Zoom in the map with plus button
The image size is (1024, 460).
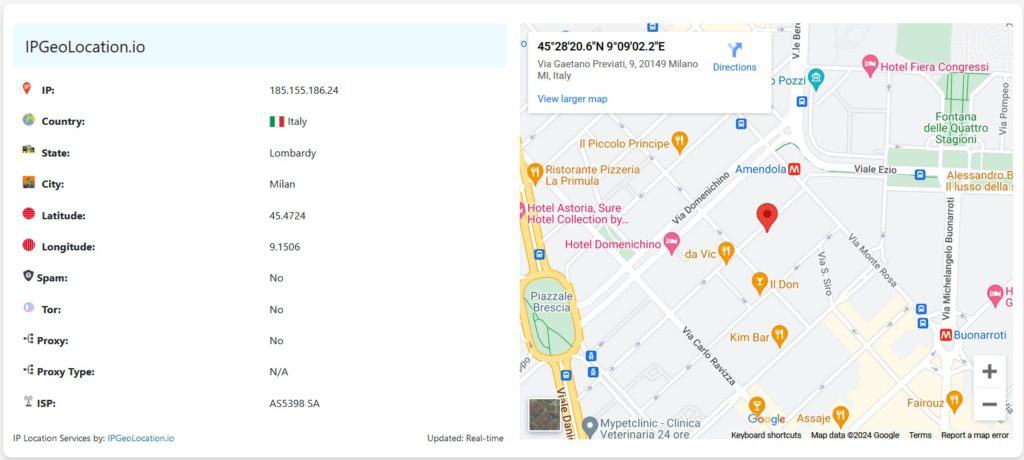[x=989, y=372]
